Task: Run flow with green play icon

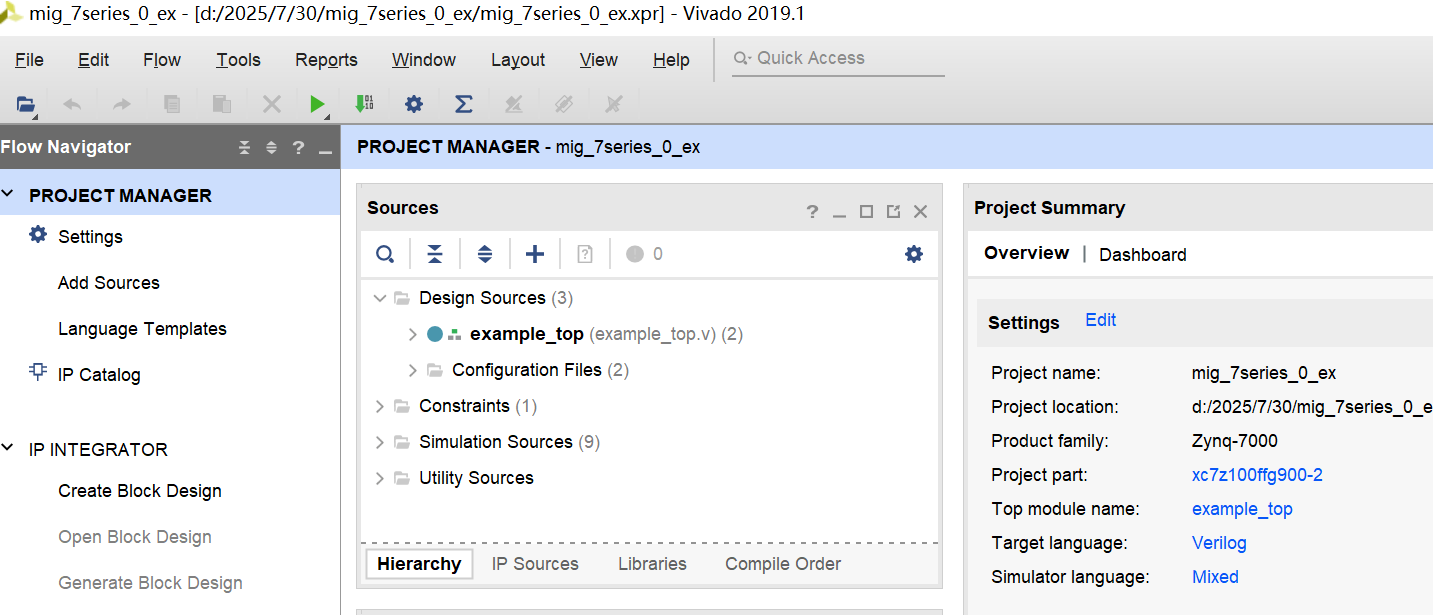Action: pyautogui.click(x=317, y=103)
